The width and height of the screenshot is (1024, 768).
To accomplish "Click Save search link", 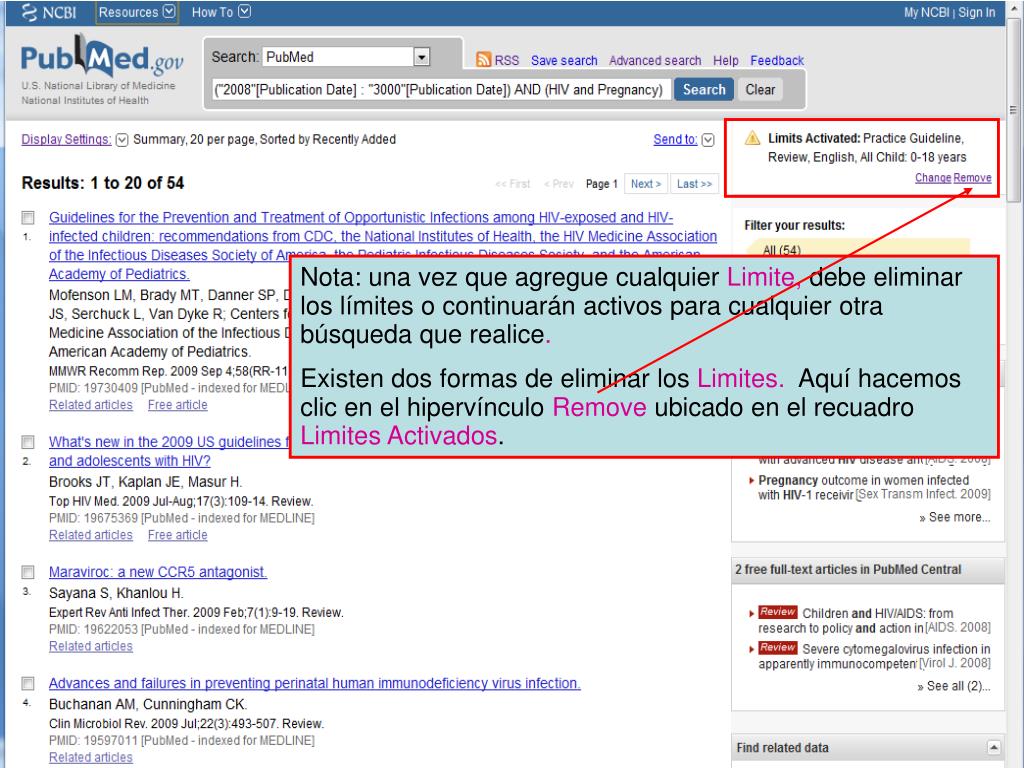I will (564, 60).
